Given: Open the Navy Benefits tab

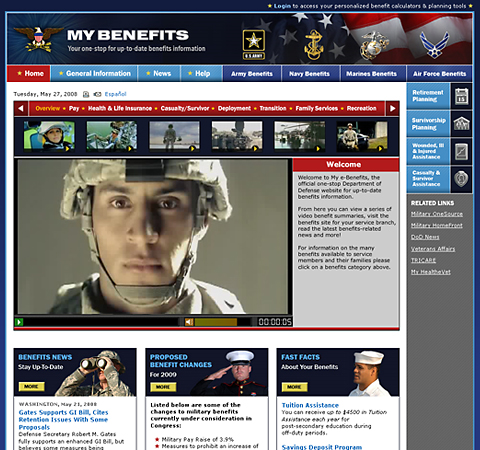Looking at the screenshot, I should pyautogui.click(x=310, y=74).
